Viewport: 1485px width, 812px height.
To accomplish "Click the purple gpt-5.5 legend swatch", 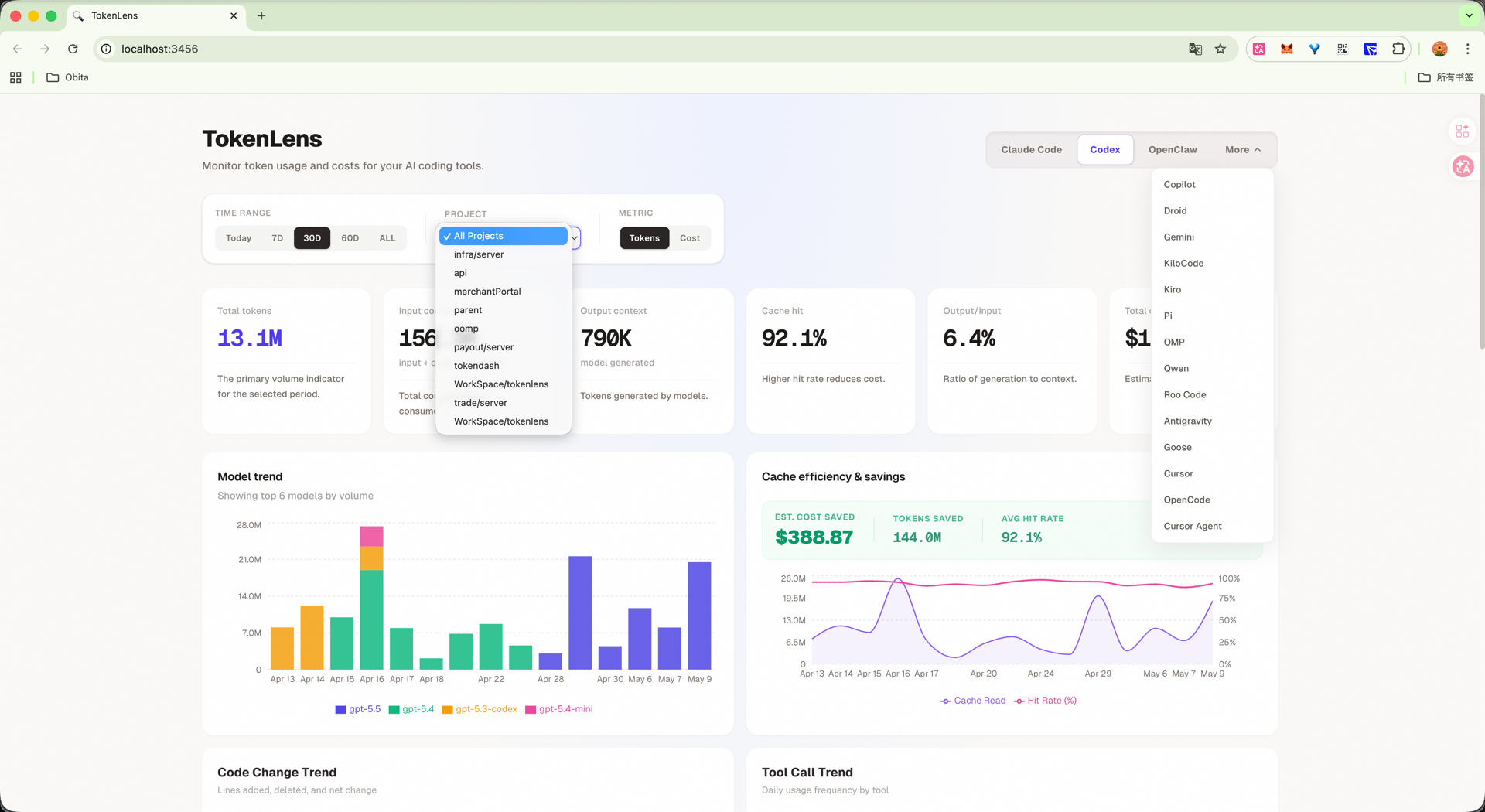I will (340, 709).
